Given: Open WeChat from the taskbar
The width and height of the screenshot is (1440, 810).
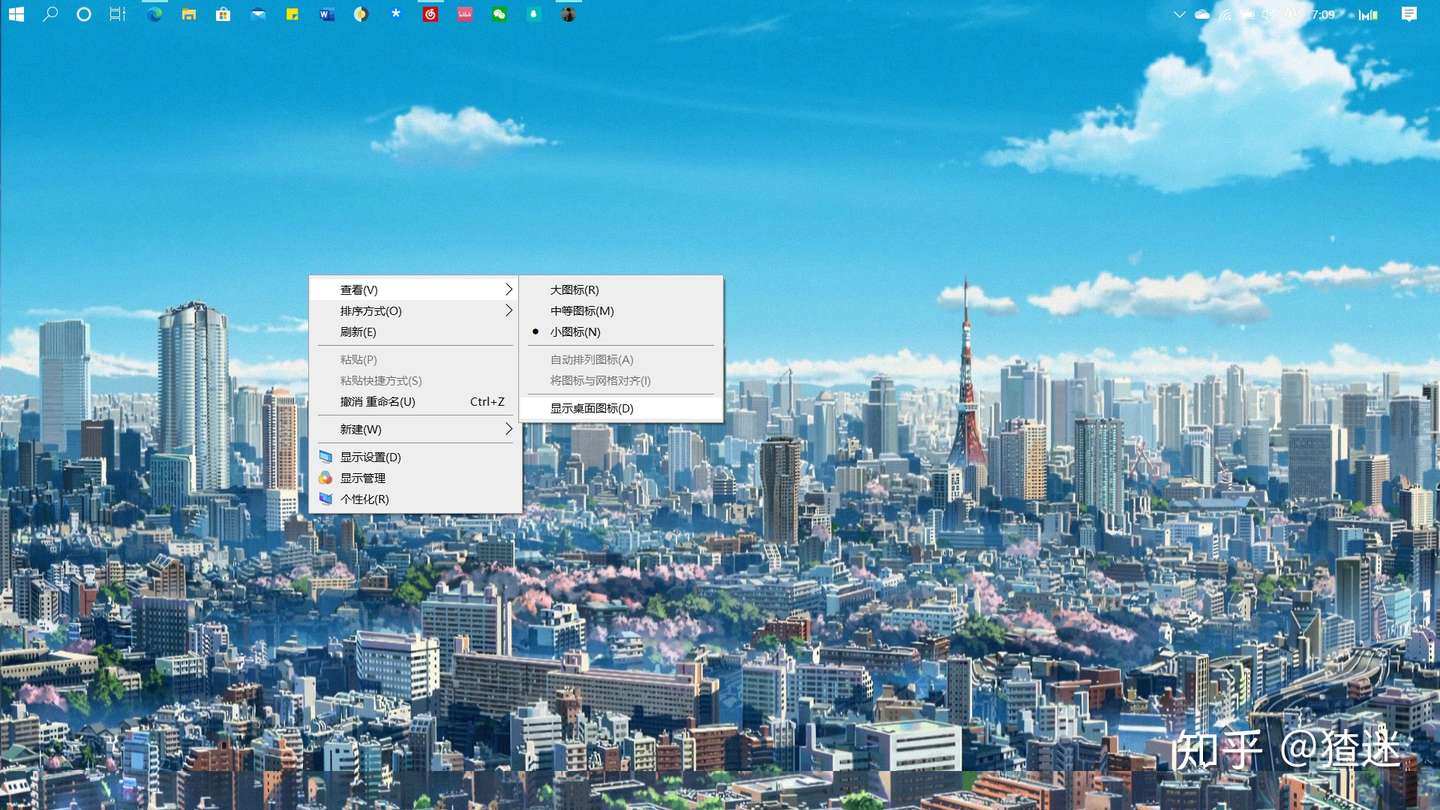Looking at the screenshot, I should coord(499,14).
